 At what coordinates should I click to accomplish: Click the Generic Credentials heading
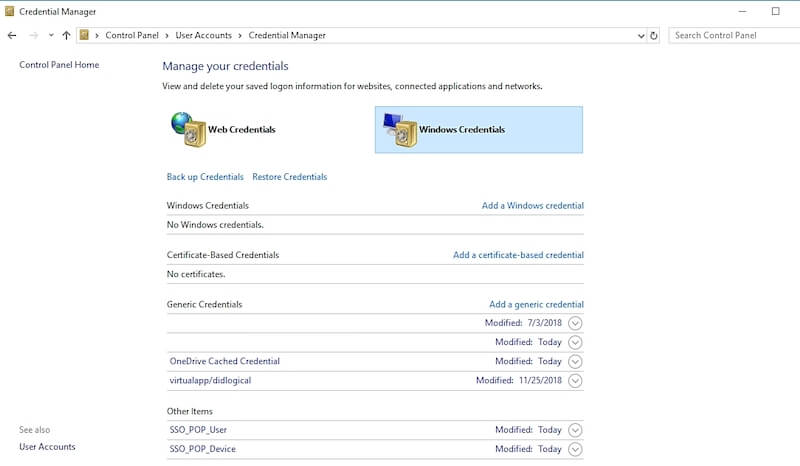[205, 304]
